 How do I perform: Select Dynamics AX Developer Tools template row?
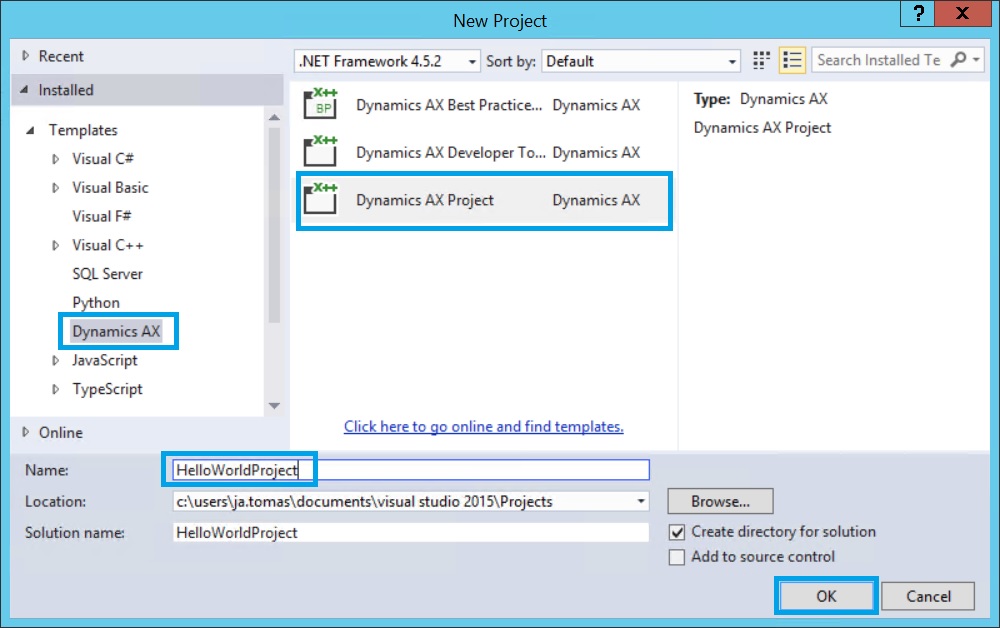(x=484, y=152)
